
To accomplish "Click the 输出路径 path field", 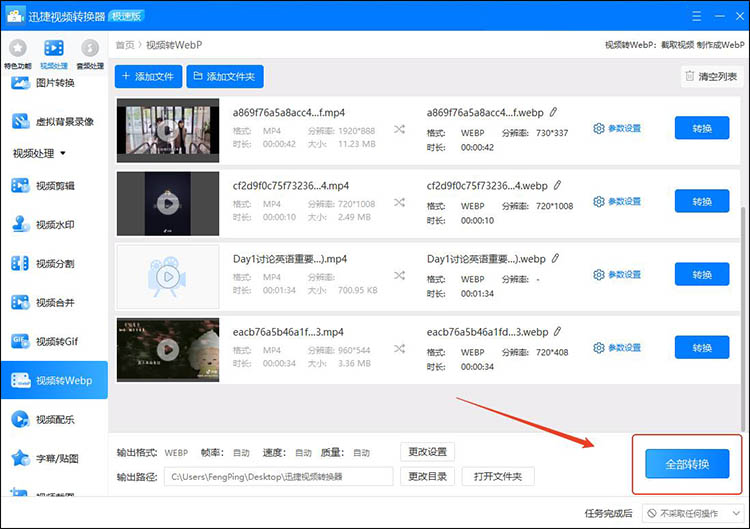I will [x=278, y=476].
